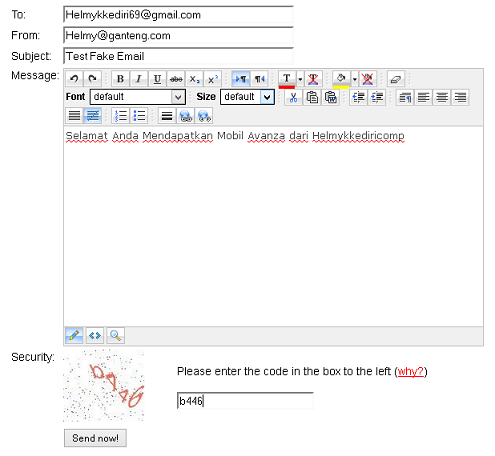Viewport: 495px width, 456px height.
Task: Click the security code input box
Action: tap(245, 401)
